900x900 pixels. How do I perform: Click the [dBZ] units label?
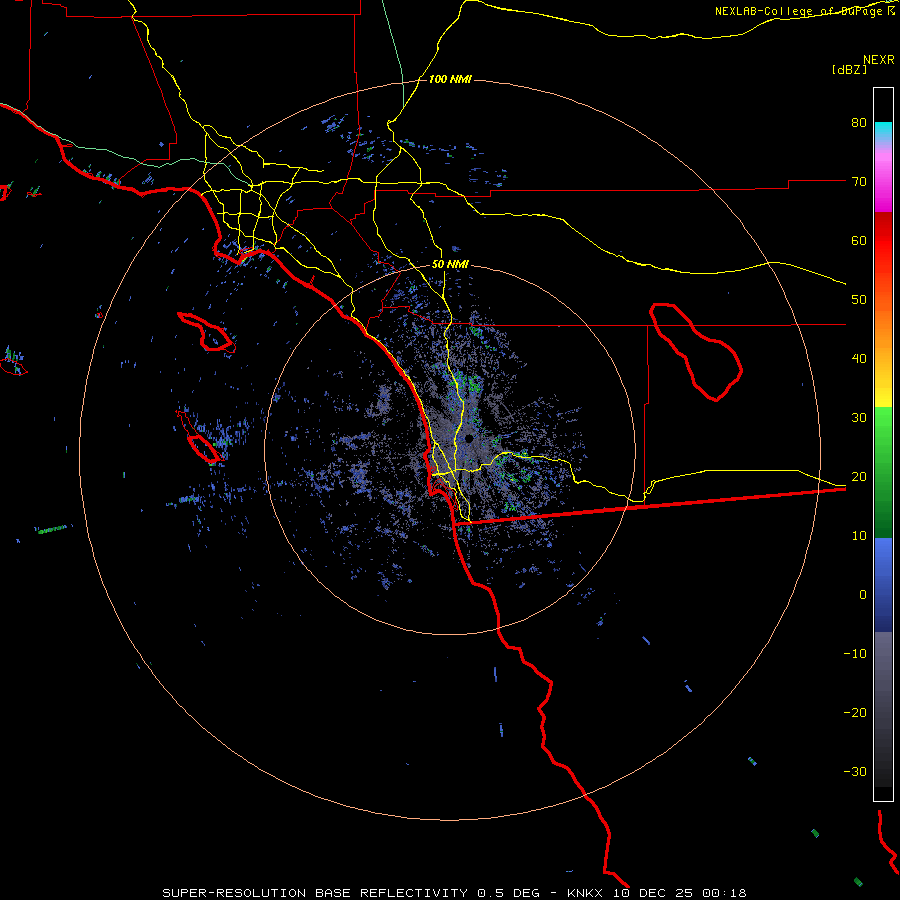click(849, 70)
